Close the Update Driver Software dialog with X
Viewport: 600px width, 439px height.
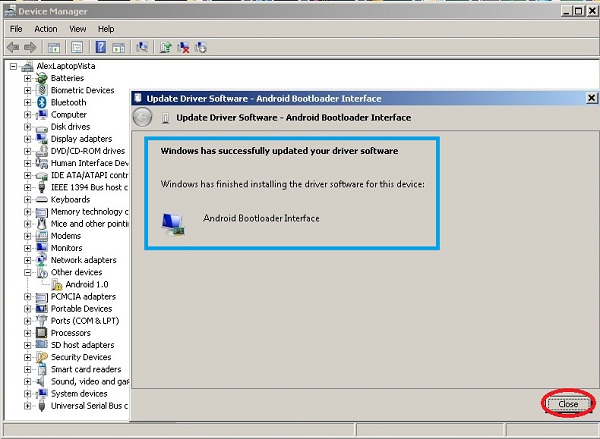[x=591, y=98]
